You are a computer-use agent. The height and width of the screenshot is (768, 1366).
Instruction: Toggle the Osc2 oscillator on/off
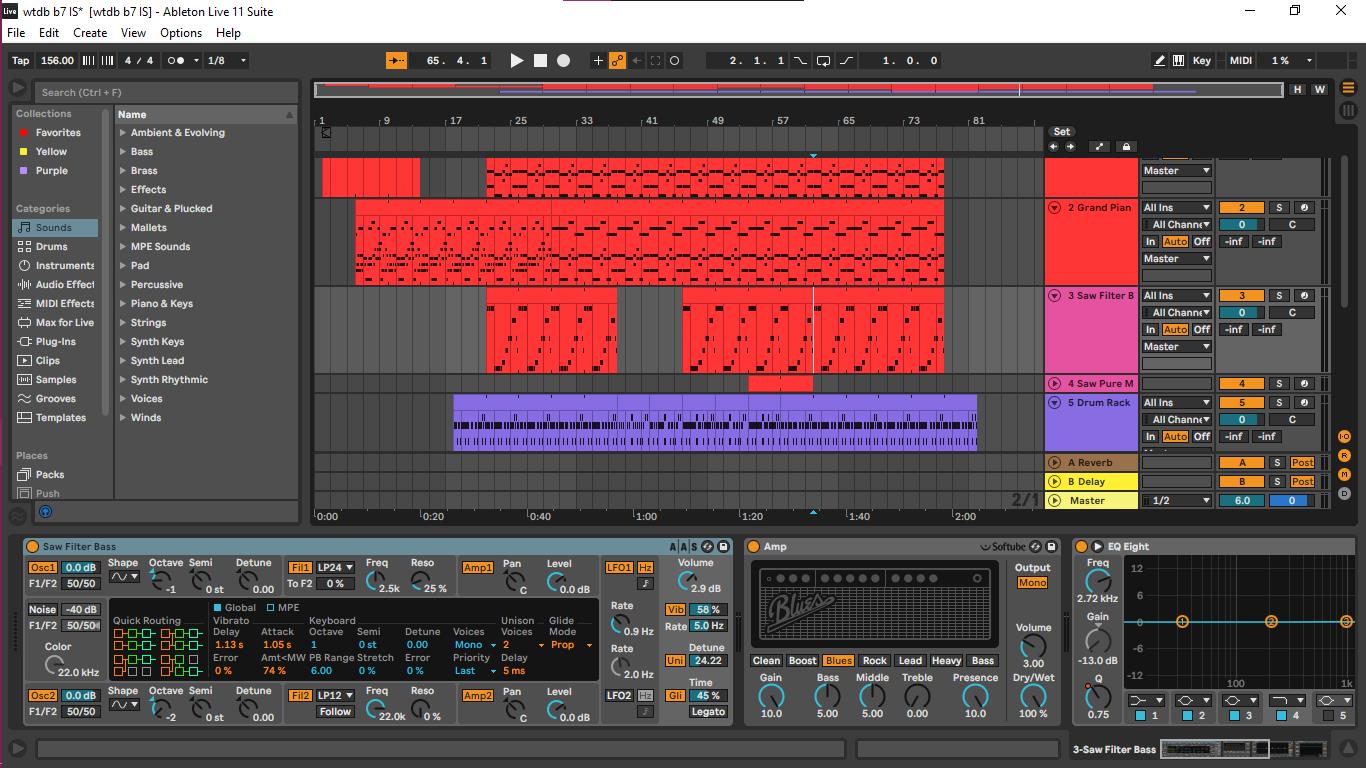point(42,696)
